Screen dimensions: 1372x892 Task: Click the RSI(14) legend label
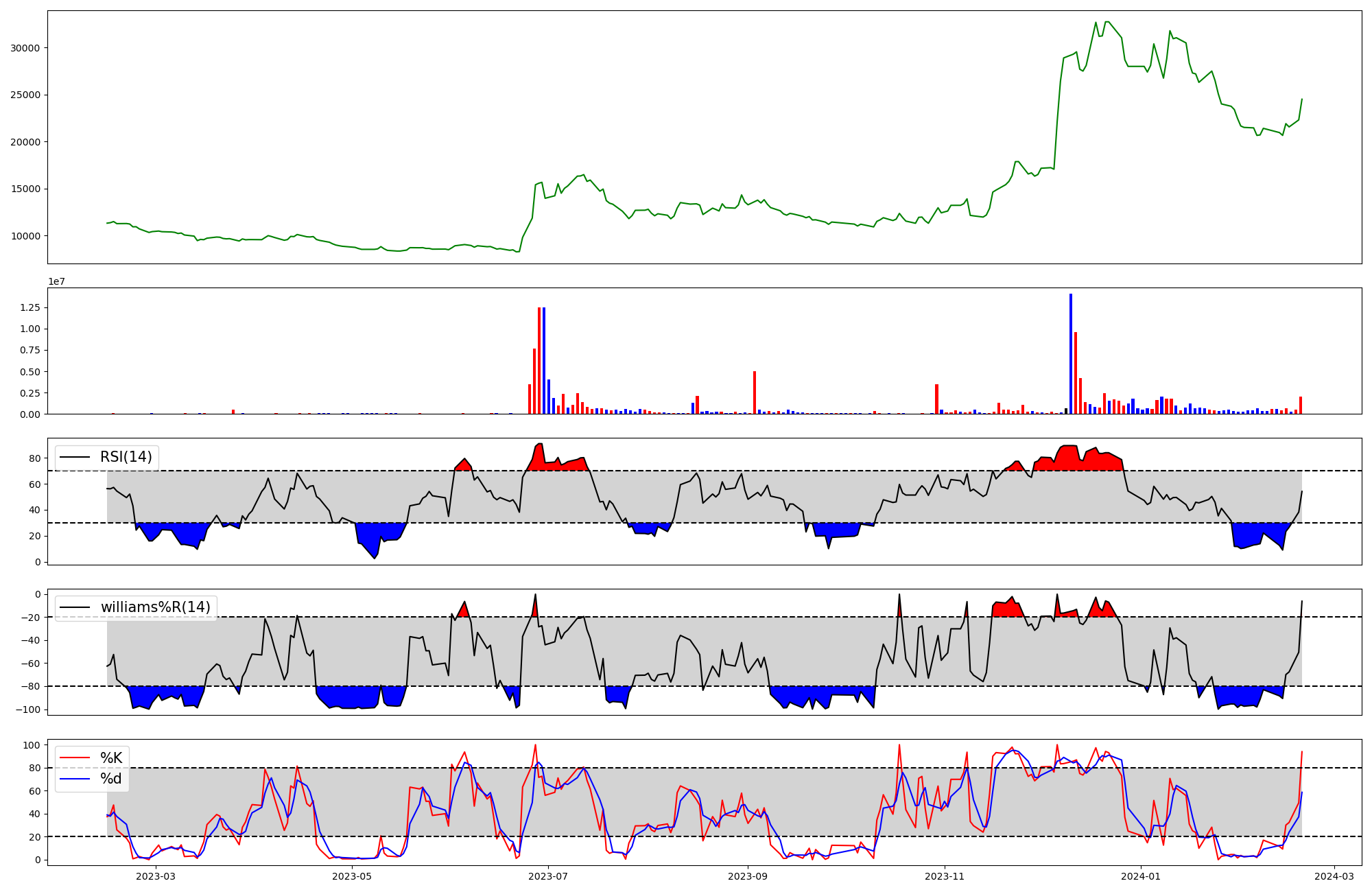point(126,458)
